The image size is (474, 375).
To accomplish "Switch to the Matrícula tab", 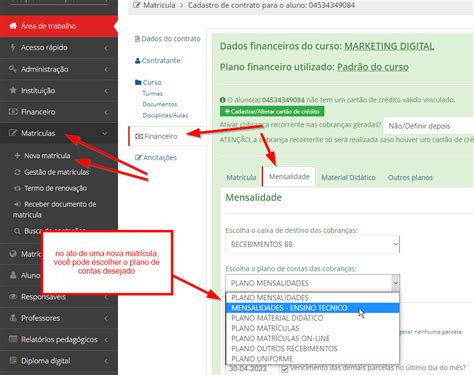I will point(241,177).
